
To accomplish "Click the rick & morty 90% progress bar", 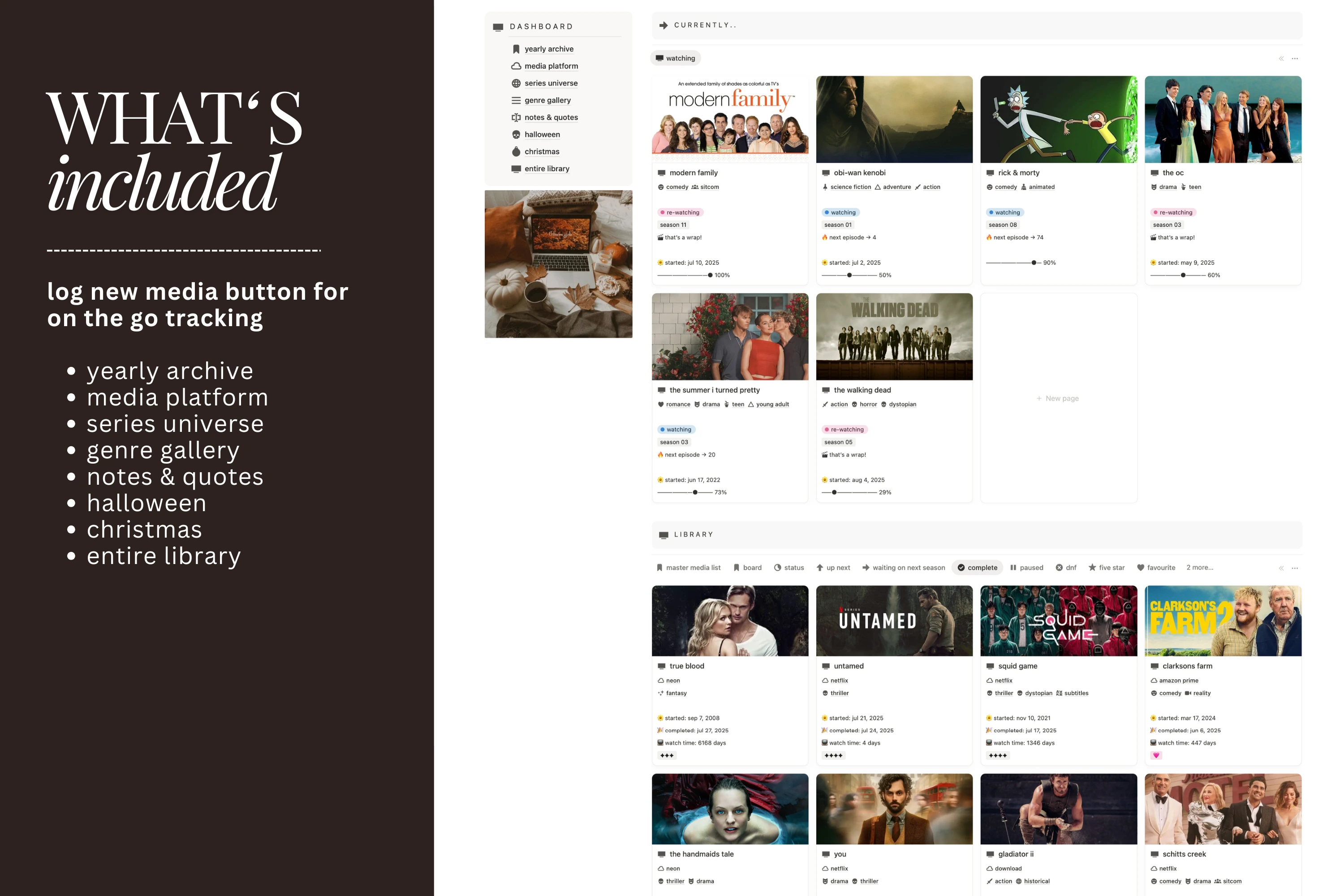I will click(1014, 263).
